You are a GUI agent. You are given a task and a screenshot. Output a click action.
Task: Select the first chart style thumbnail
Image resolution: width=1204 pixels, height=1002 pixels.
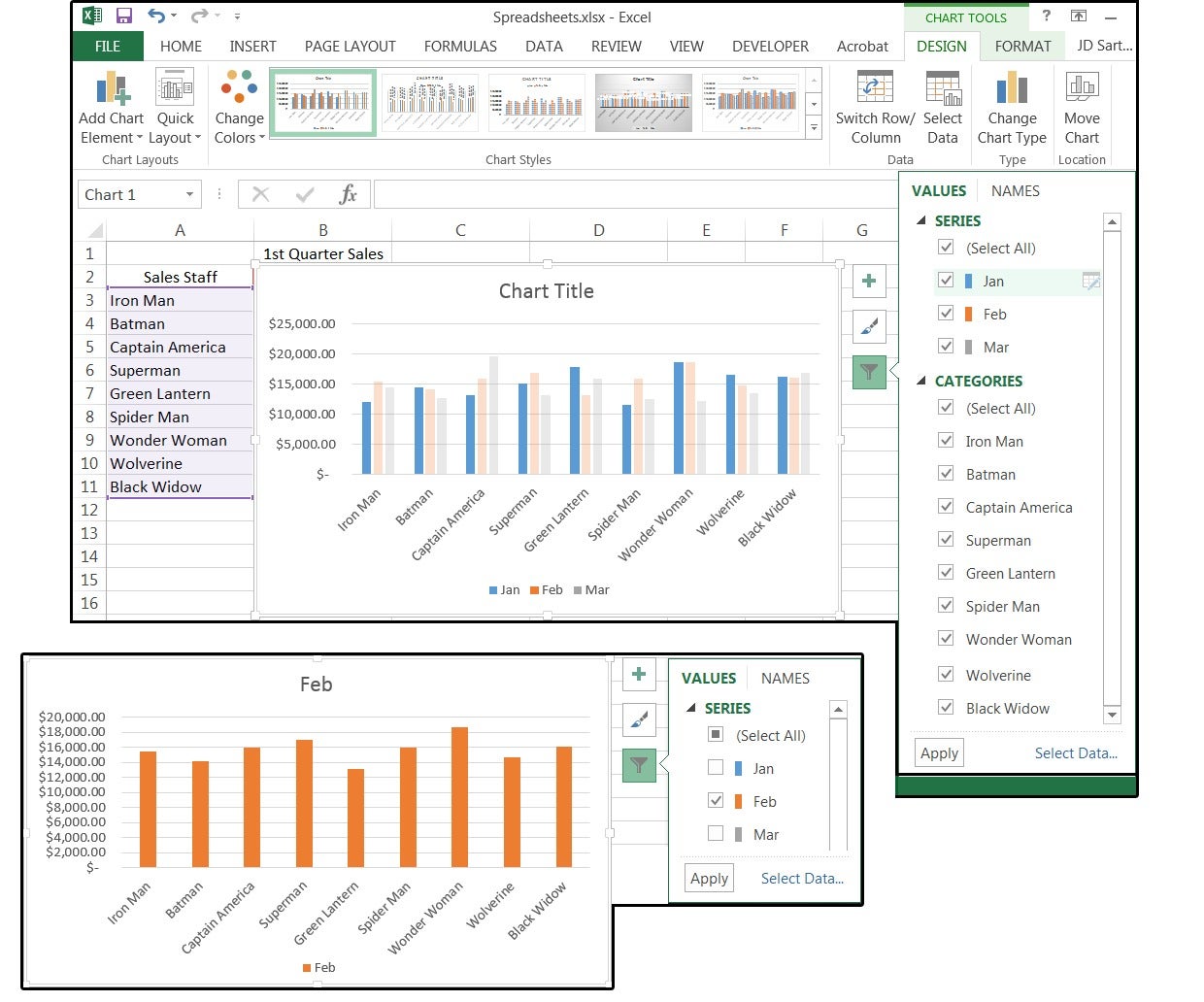click(322, 102)
